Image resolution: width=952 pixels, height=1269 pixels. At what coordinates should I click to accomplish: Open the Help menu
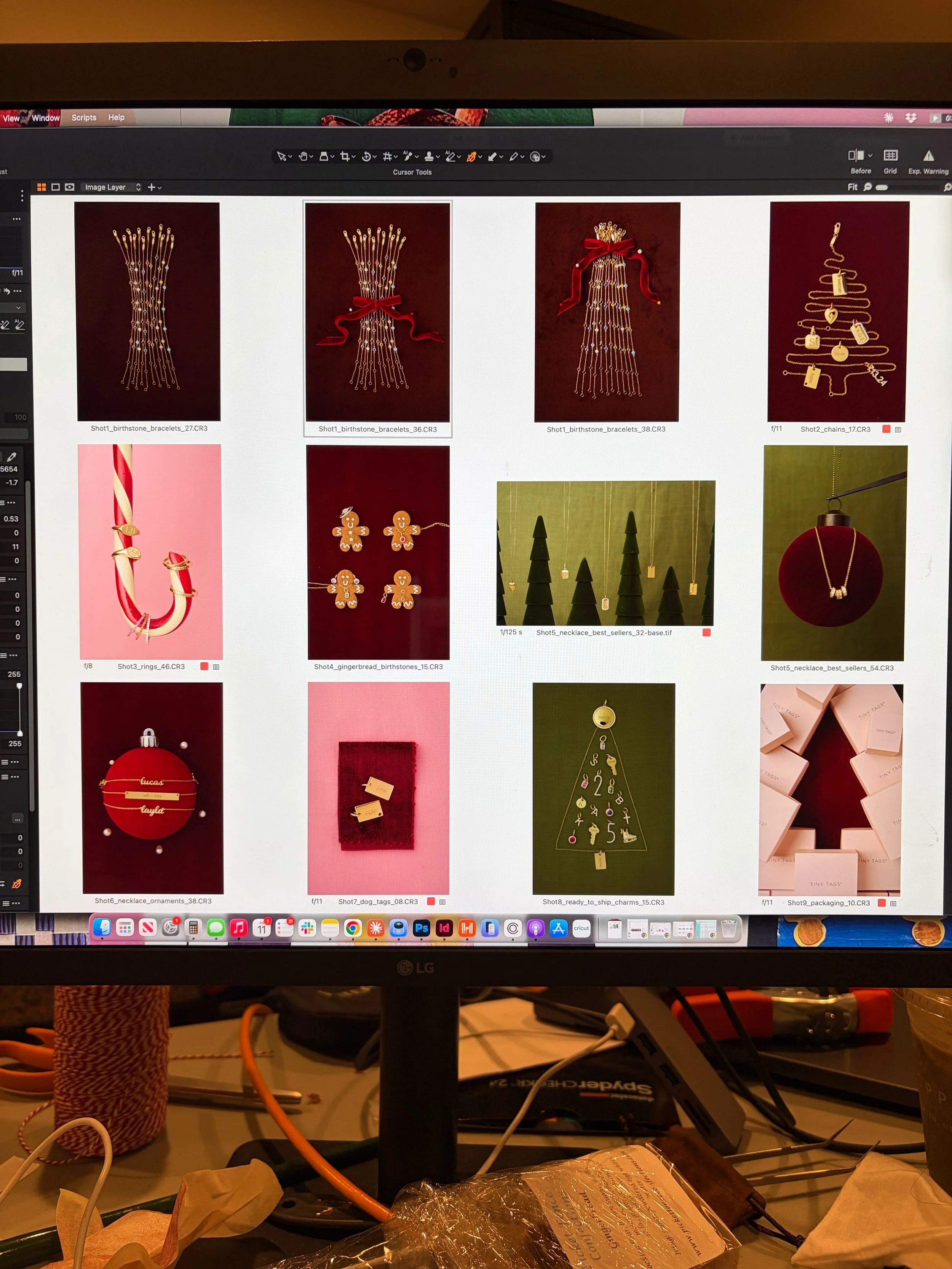point(117,118)
